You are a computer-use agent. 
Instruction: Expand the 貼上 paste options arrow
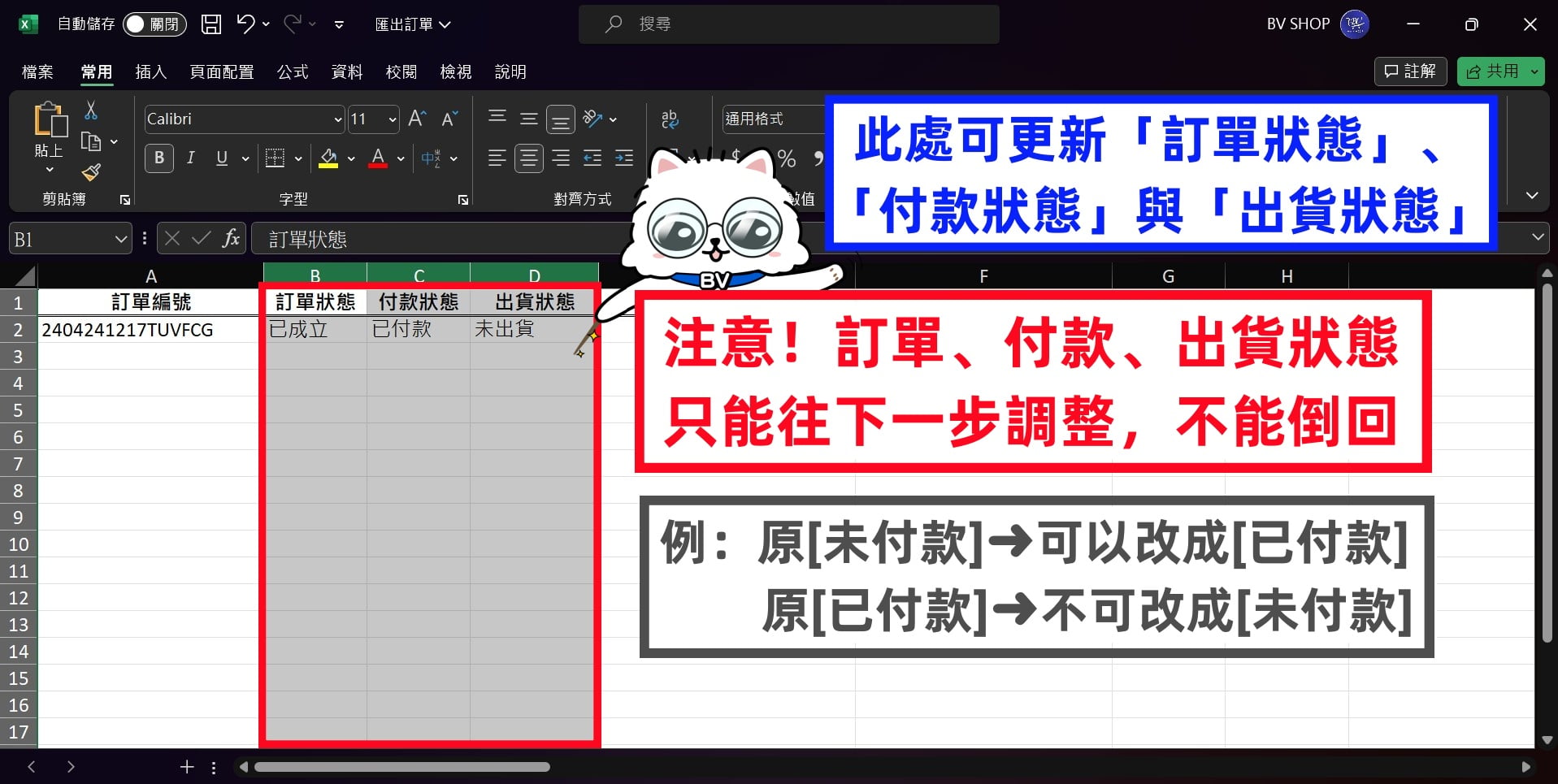50,170
